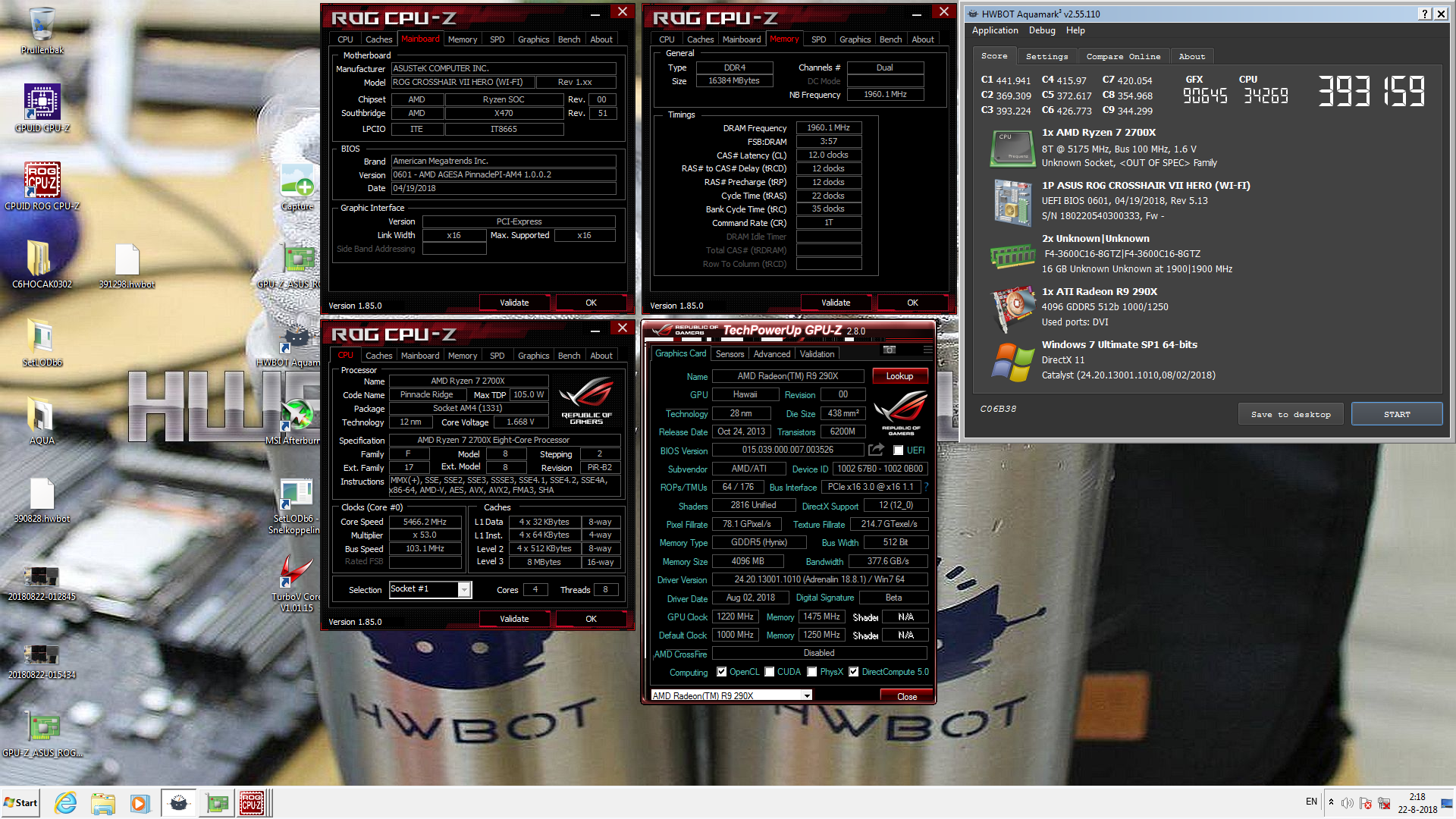Viewport: 1456px width, 819px height.
Task: Show hidden tray icons with the arrow
Action: pos(1331,802)
